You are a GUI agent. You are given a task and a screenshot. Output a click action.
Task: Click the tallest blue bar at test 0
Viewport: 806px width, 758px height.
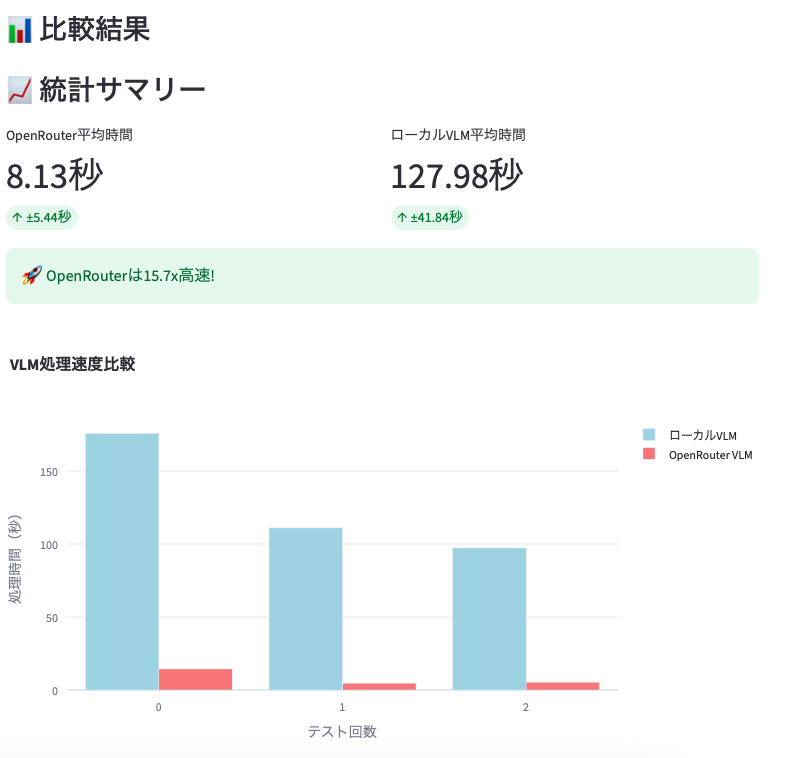coord(122,560)
